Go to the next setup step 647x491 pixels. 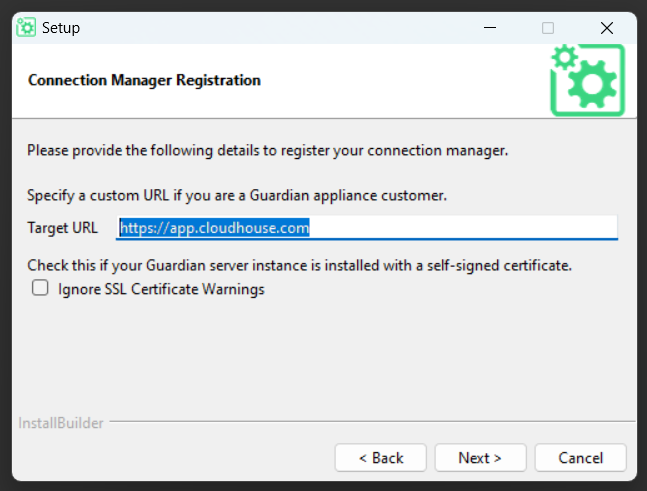click(x=480, y=458)
